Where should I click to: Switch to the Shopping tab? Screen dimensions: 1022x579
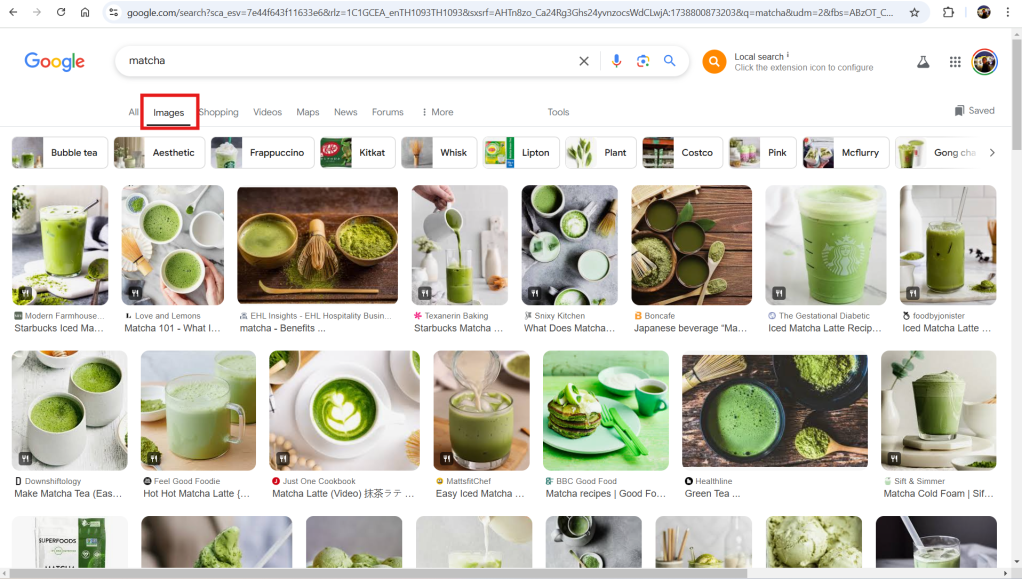(x=218, y=112)
